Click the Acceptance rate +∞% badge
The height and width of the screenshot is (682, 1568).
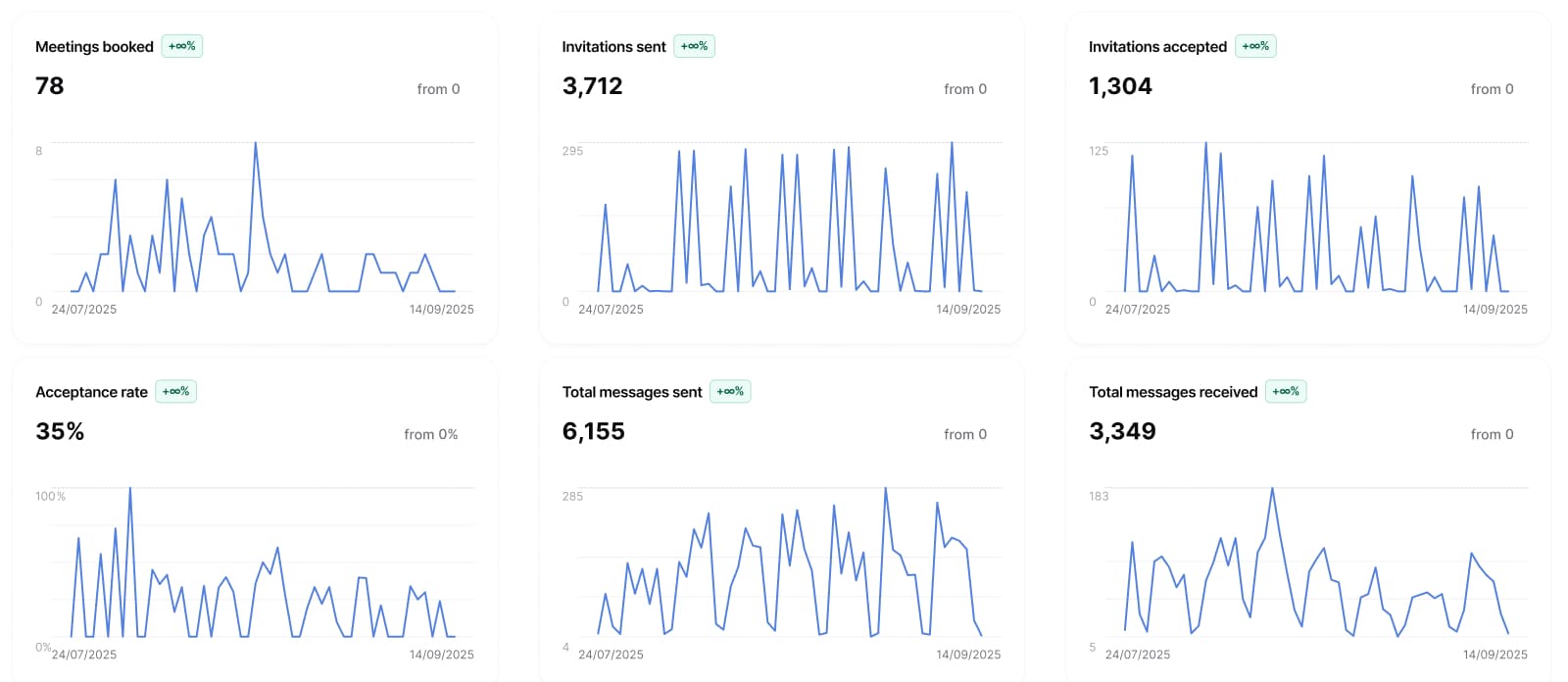coord(175,392)
